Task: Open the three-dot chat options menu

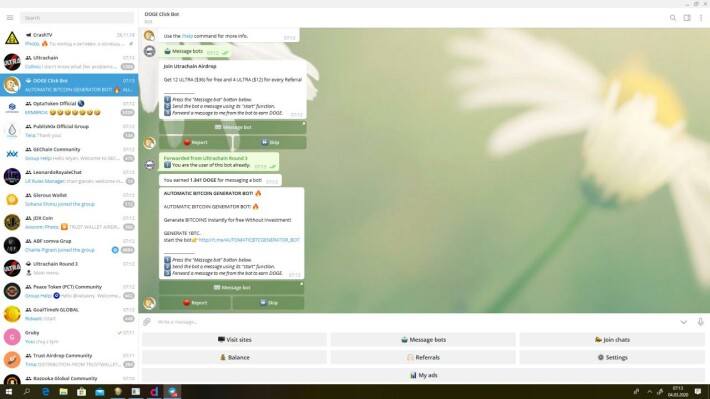Action: (x=701, y=18)
